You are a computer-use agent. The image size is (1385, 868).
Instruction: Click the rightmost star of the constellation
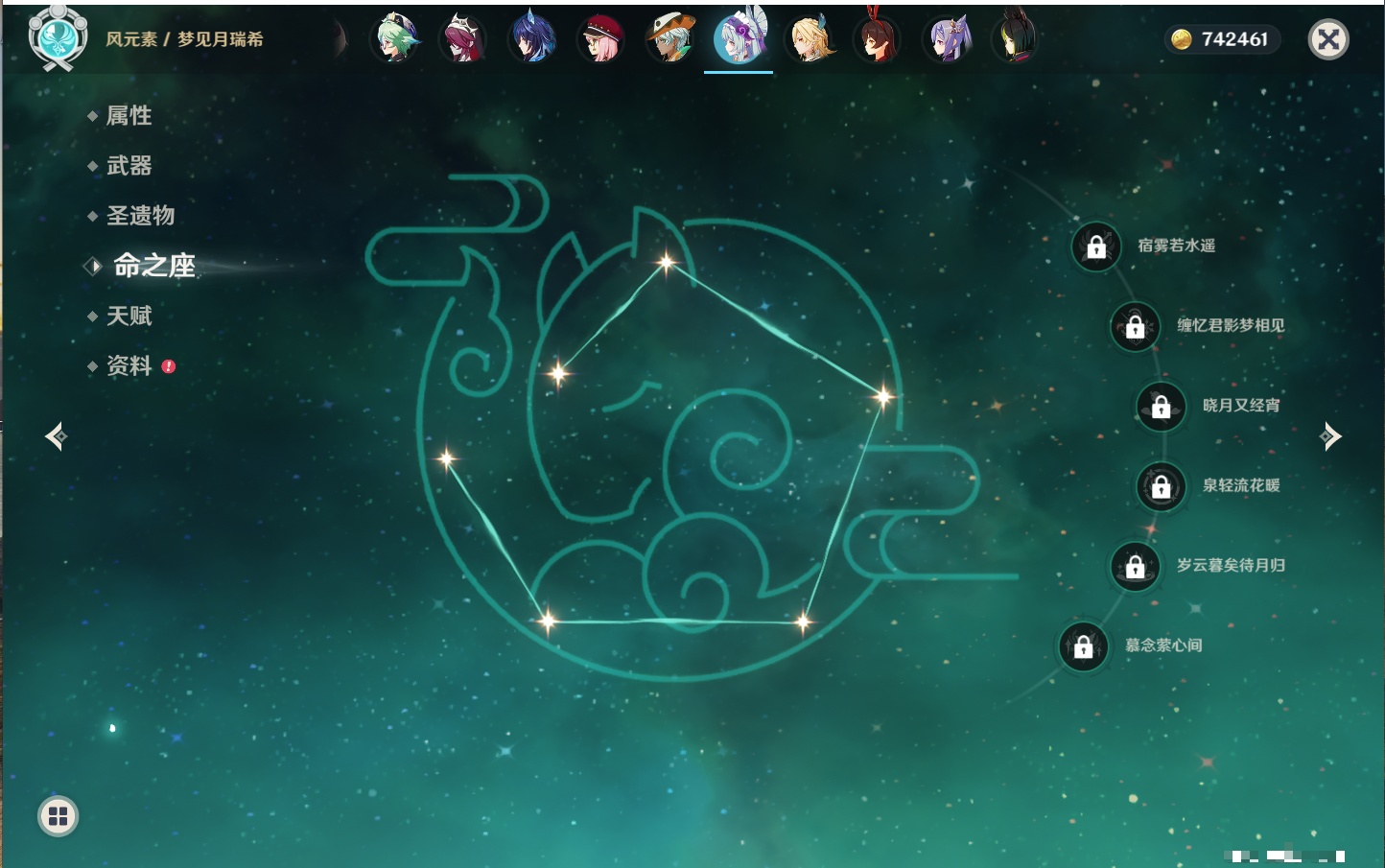[x=883, y=395]
